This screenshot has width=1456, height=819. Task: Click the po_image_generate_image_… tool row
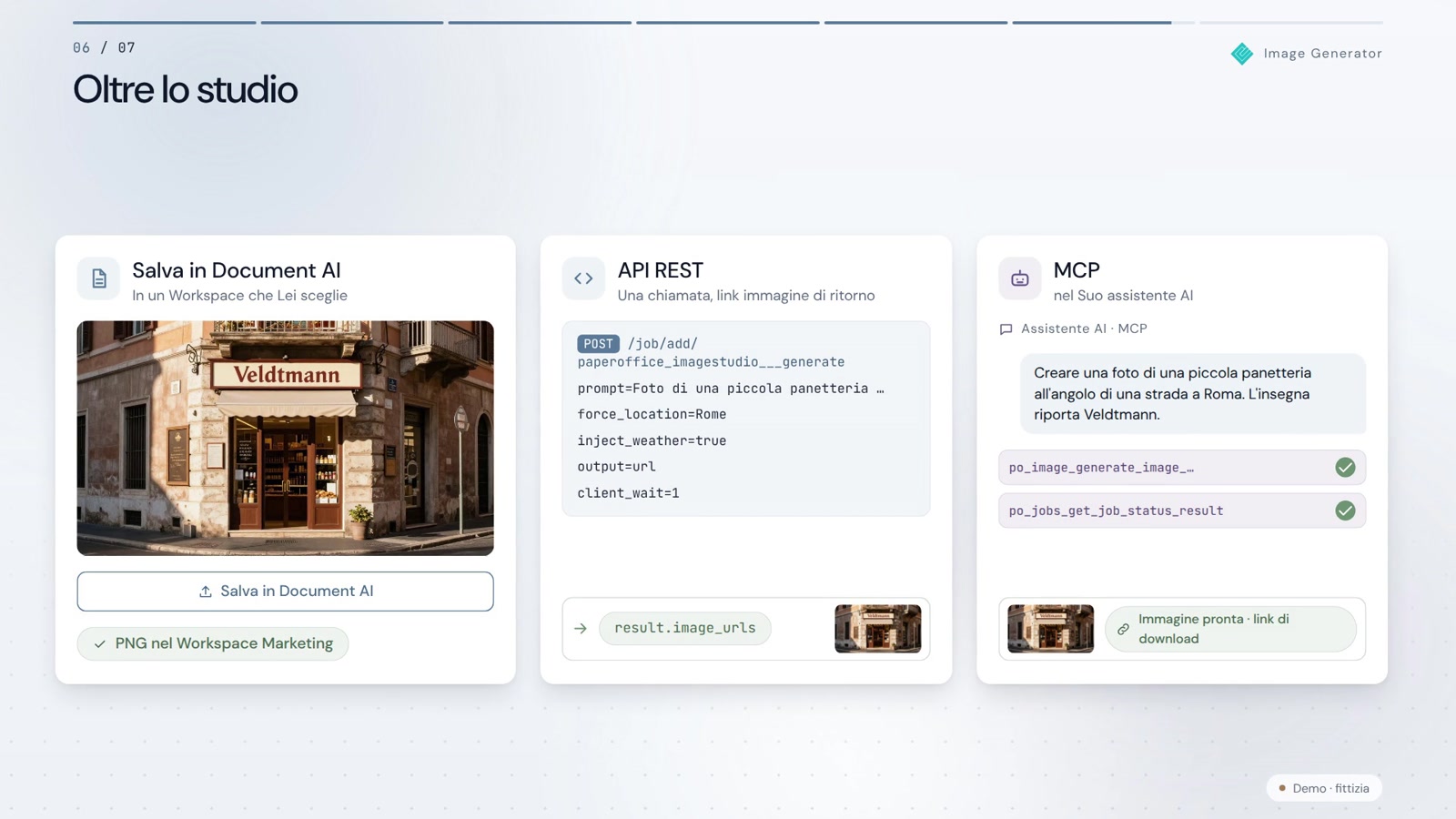click(1182, 468)
